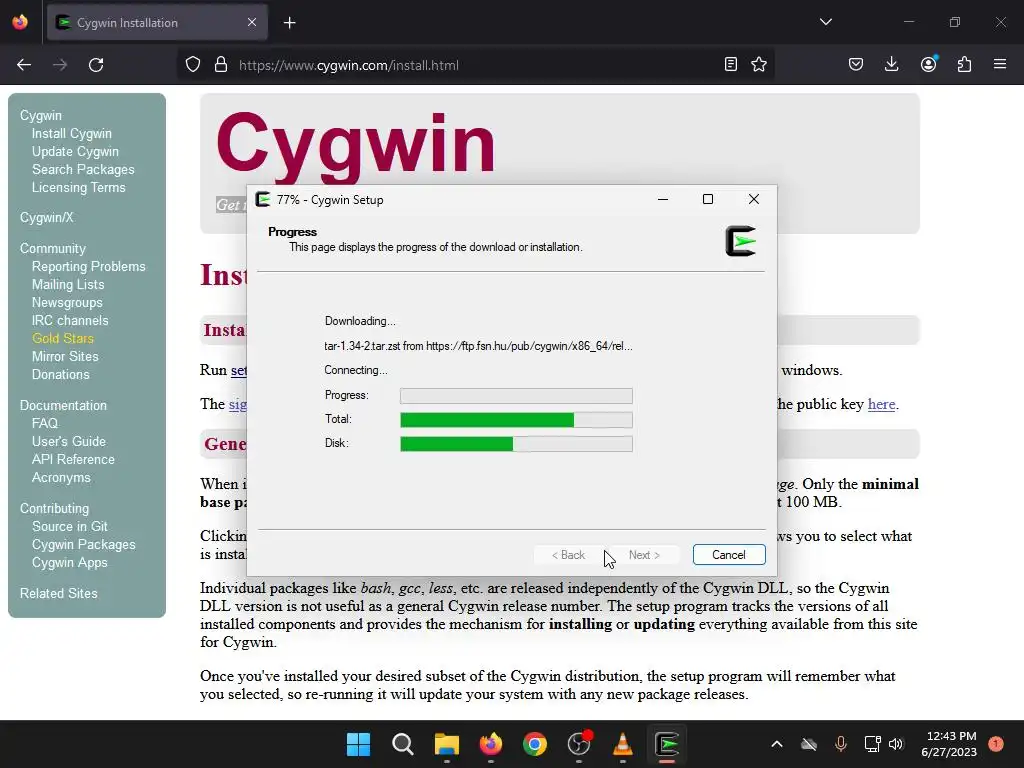The height and width of the screenshot is (768, 1024).
Task: Click Cygwin Setup title bar icon
Action: pyautogui.click(x=263, y=199)
